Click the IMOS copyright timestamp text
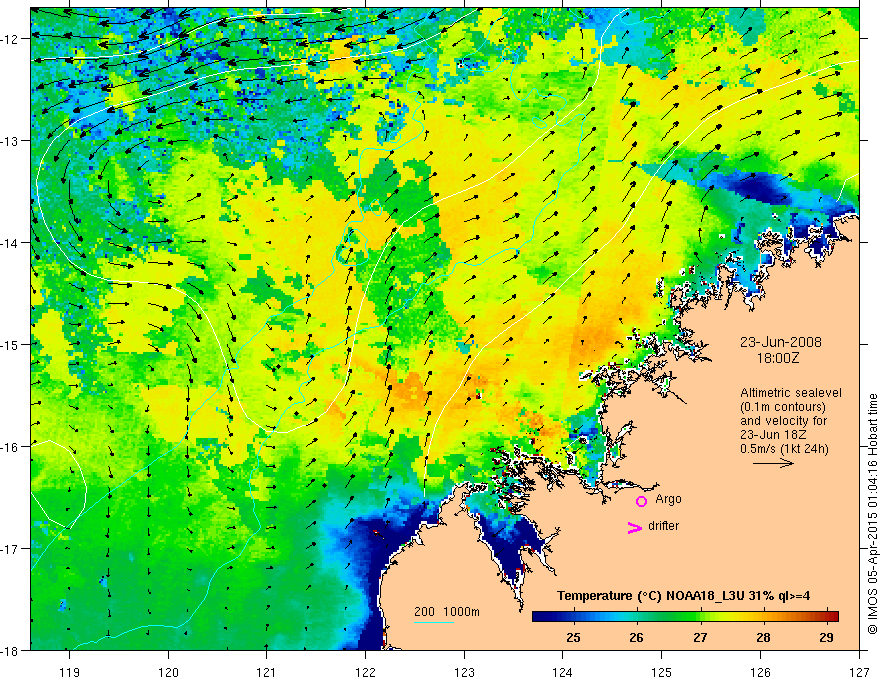The height and width of the screenshot is (680, 880). (x=872, y=513)
